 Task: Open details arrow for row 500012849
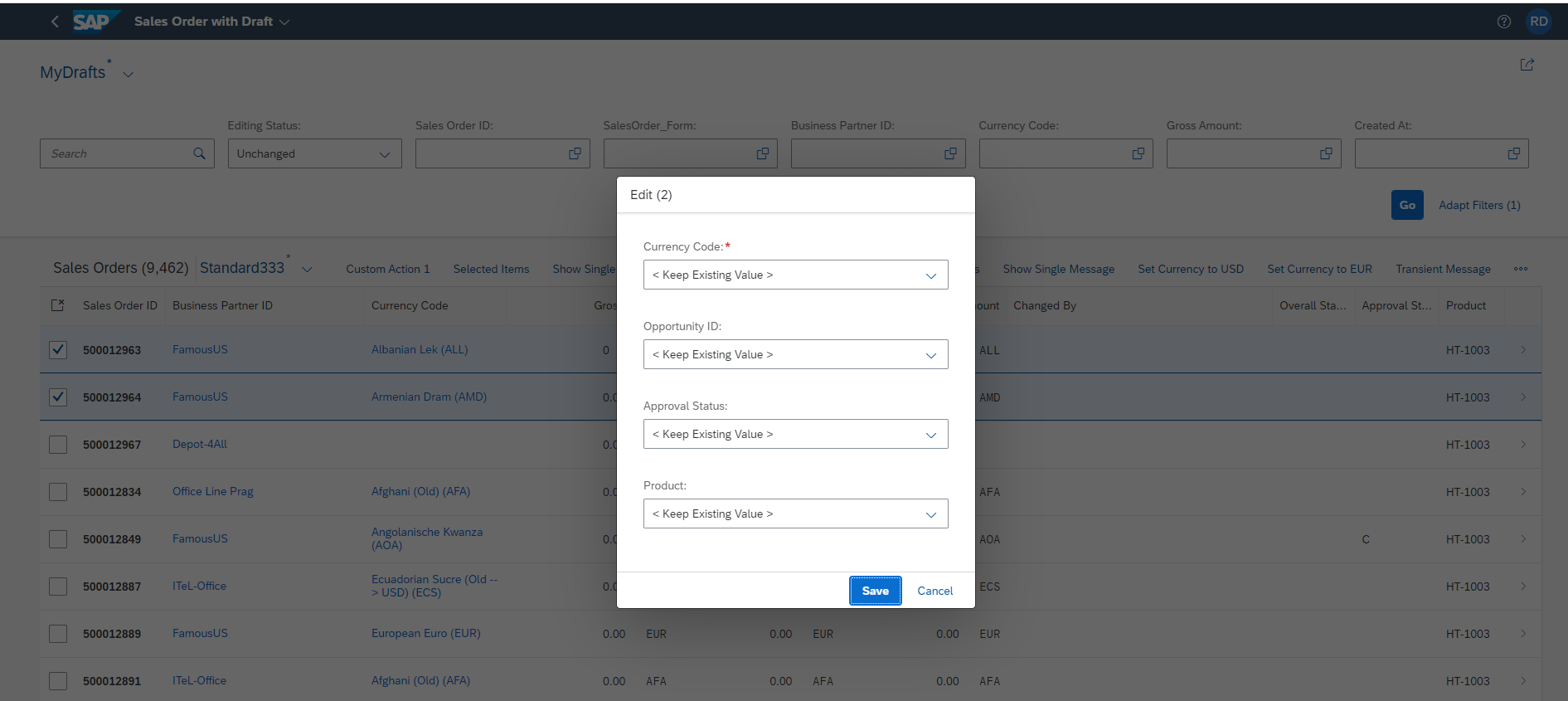pos(1523,539)
